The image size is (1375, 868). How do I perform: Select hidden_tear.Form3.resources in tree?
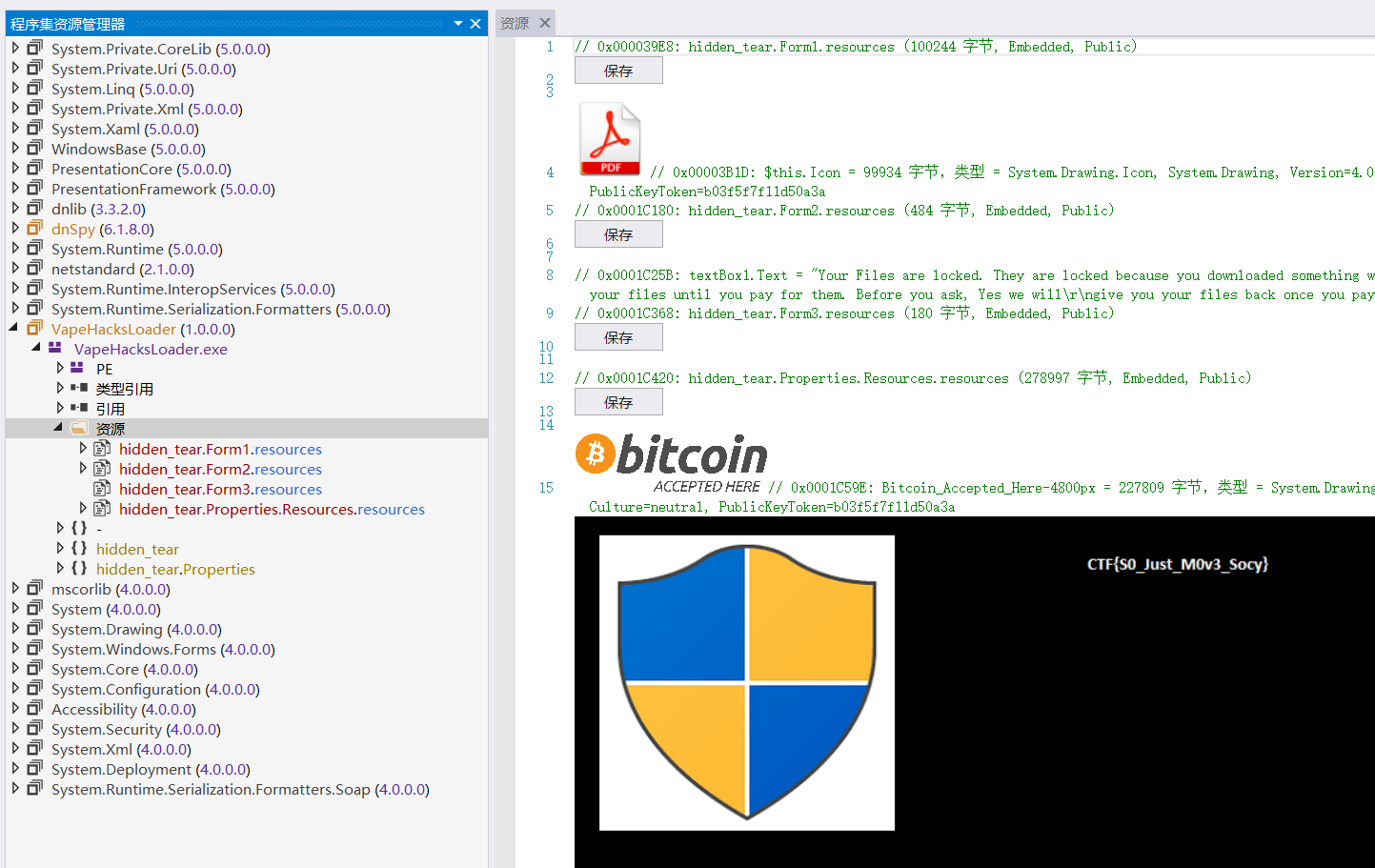pyautogui.click(x=220, y=489)
